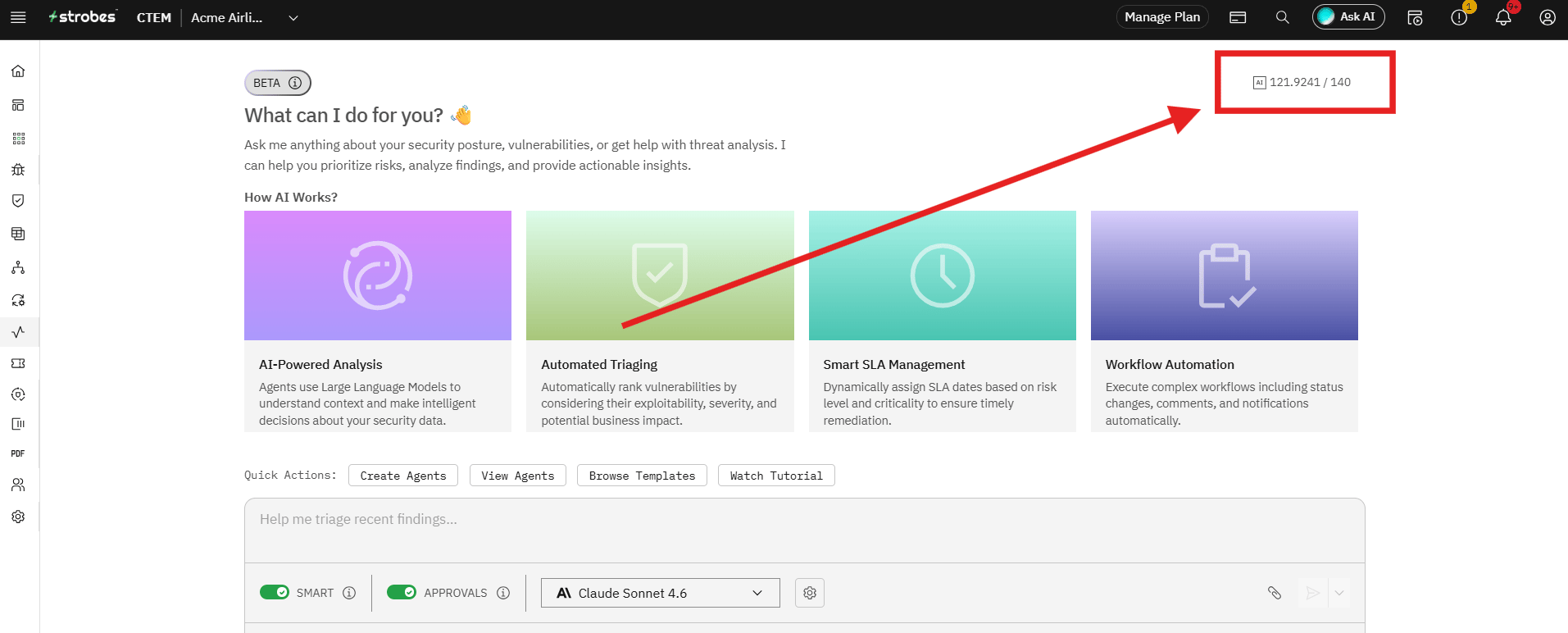Click the alert icon with badge 1
Image resolution: width=1568 pixels, height=633 pixels.
click(1459, 17)
